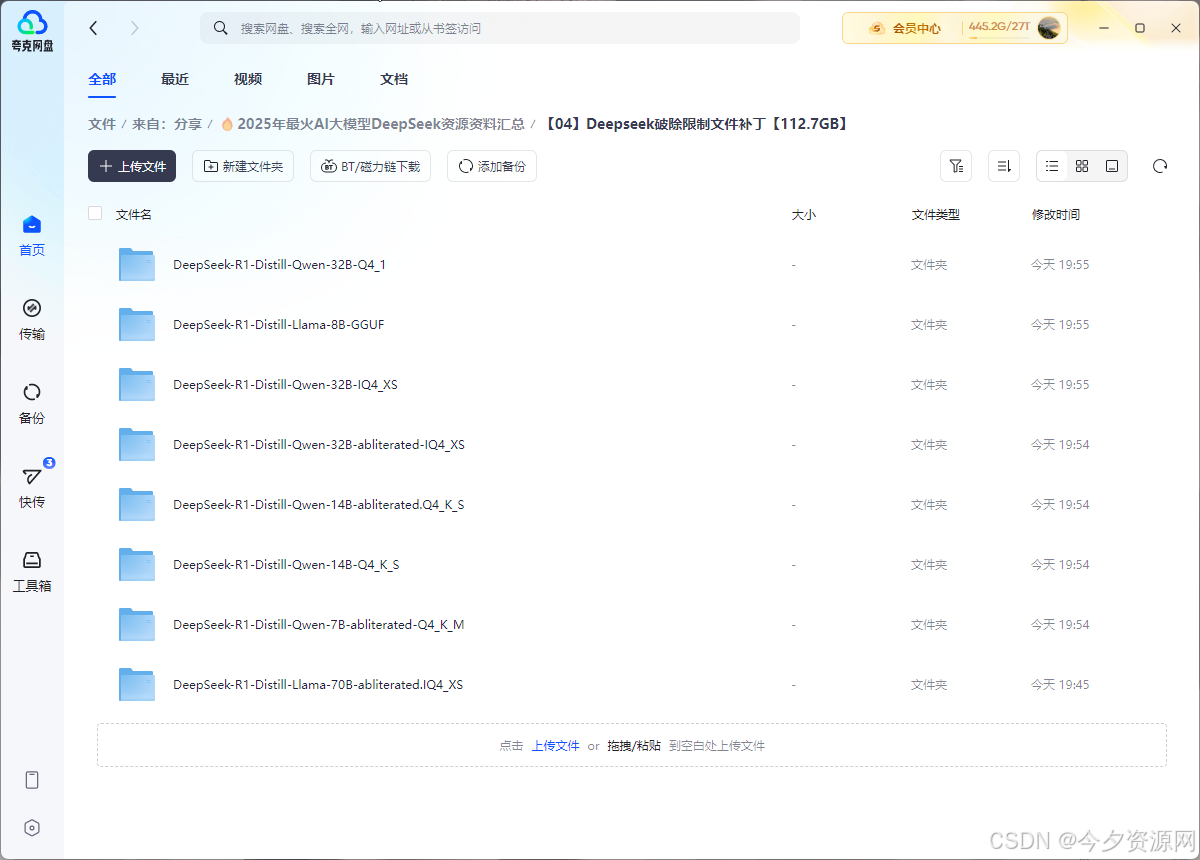Open the settings hexagon icon in the sidebar
Image resolution: width=1200 pixels, height=860 pixels.
(32, 828)
